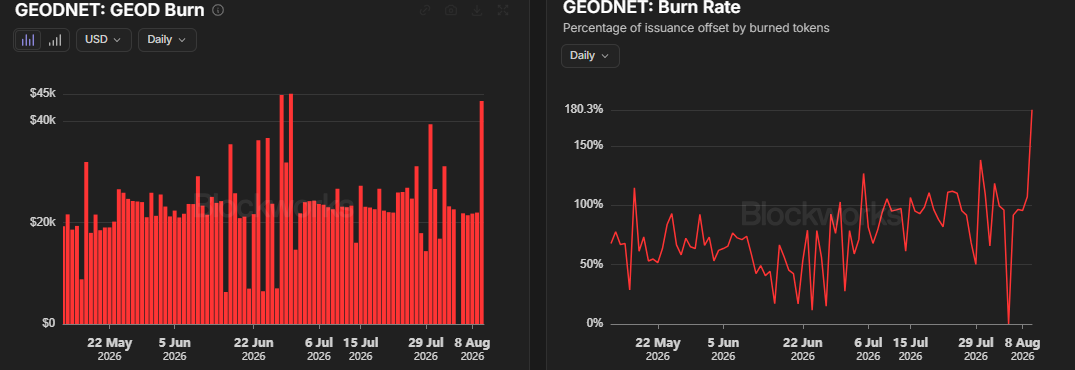Image resolution: width=1075 pixels, height=370 pixels.
Task: Open the USD currency dropdown
Action: [x=103, y=40]
